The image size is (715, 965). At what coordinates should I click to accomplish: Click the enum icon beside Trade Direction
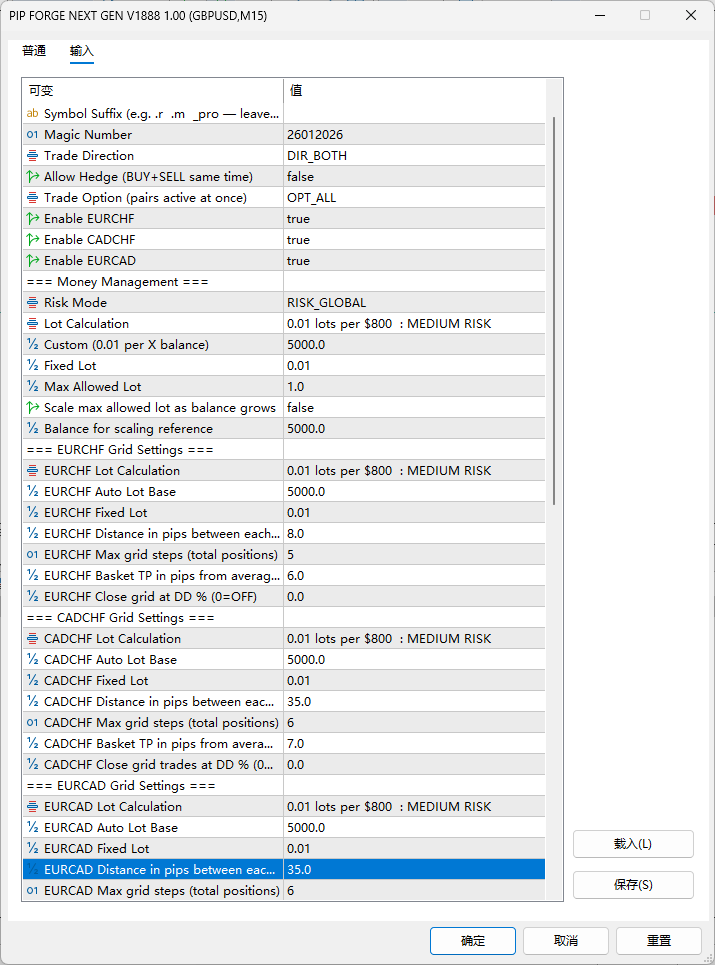click(33, 155)
